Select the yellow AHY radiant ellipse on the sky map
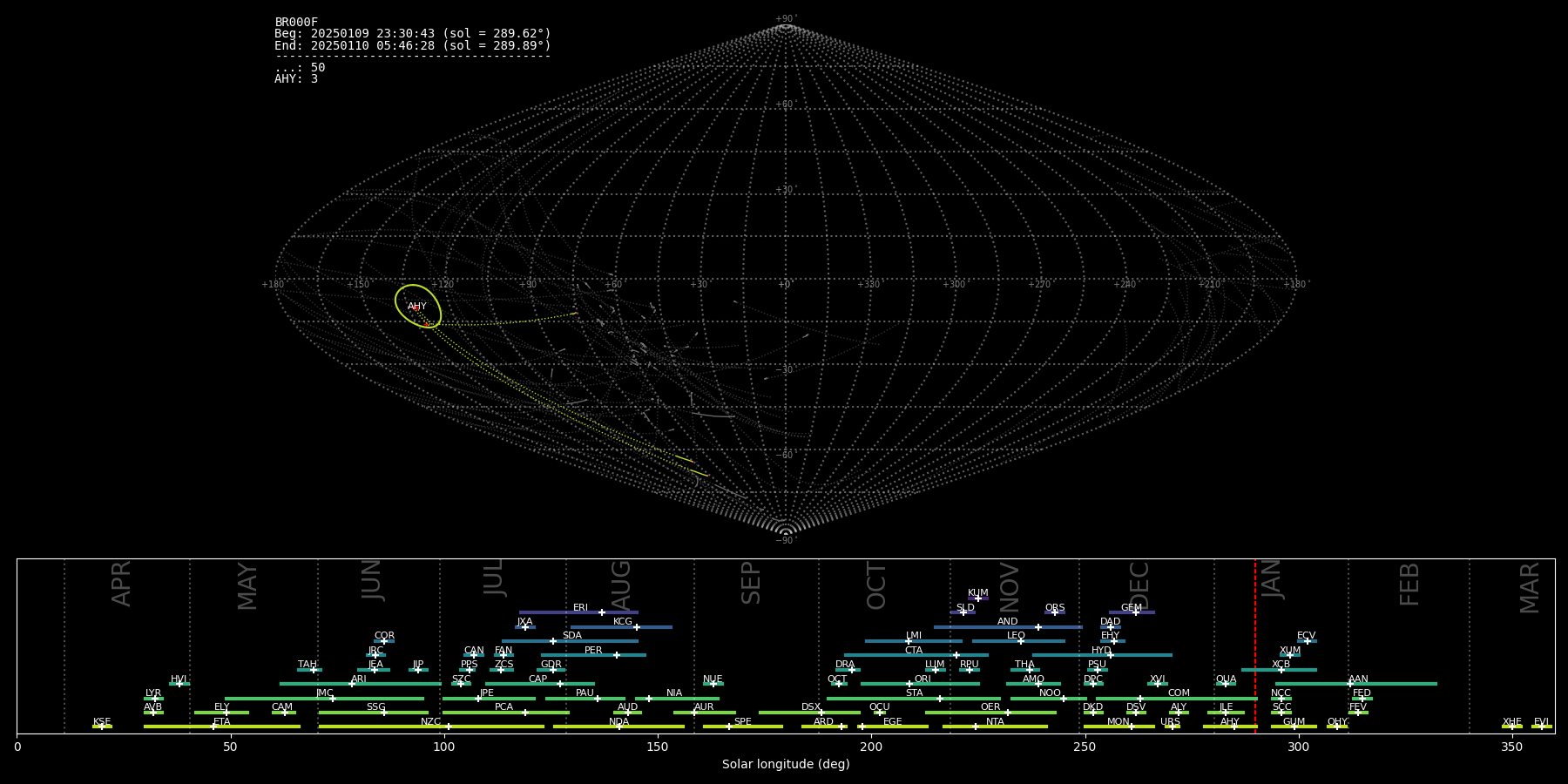The image size is (1568, 784). 418,307
